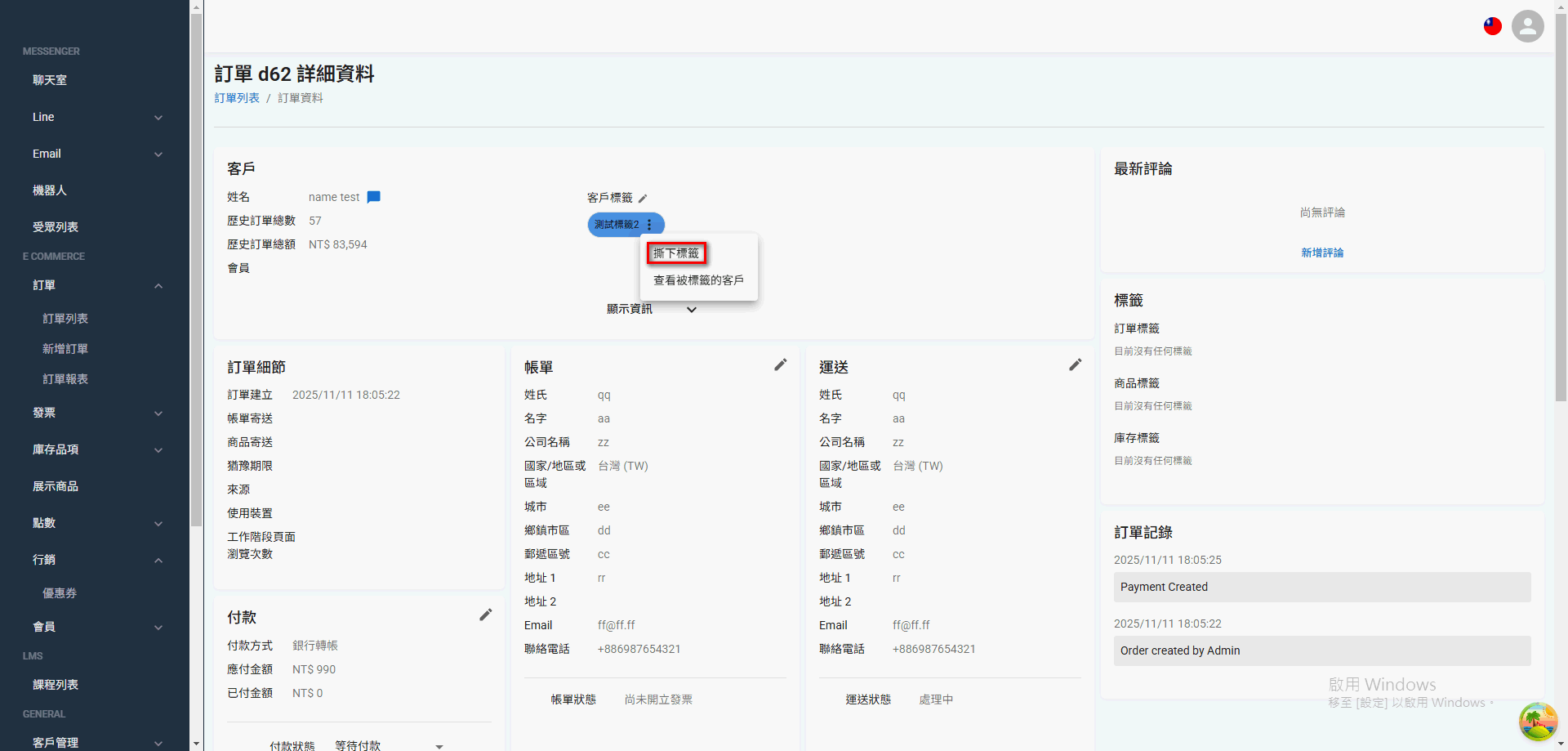Expand the Email sidebar section

158,154
